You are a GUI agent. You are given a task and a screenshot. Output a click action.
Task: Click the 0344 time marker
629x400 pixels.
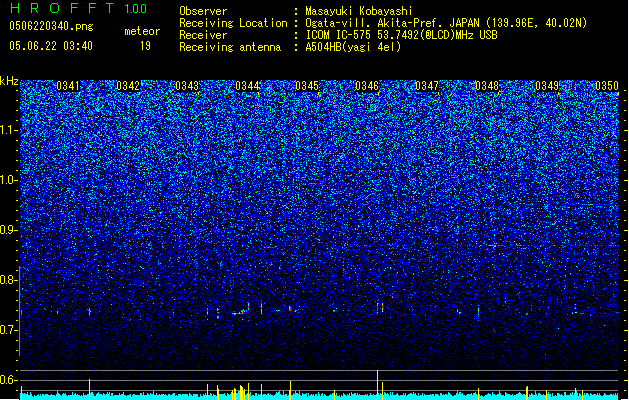pyautogui.click(x=248, y=86)
